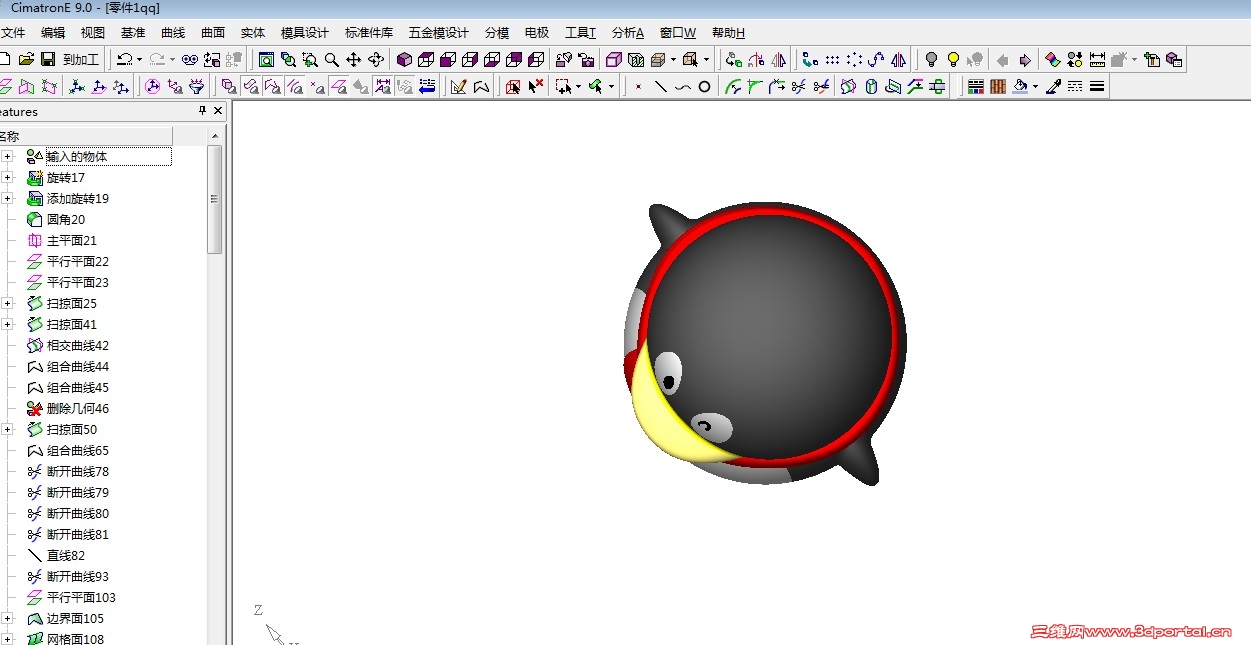Screen dimensions: 1251x645
Task: Click the select arrow with red box
Action: click(513, 87)
